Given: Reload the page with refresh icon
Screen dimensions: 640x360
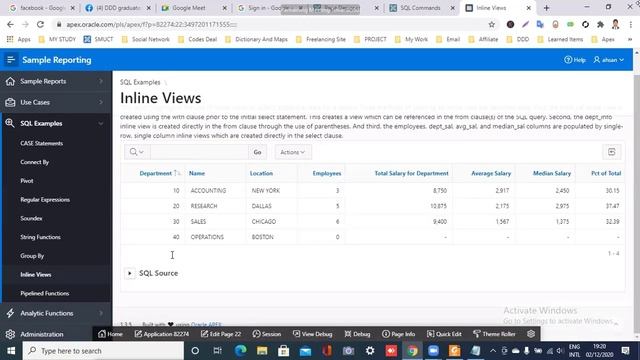Looking at the screenshot, I should tap(40, 24).
